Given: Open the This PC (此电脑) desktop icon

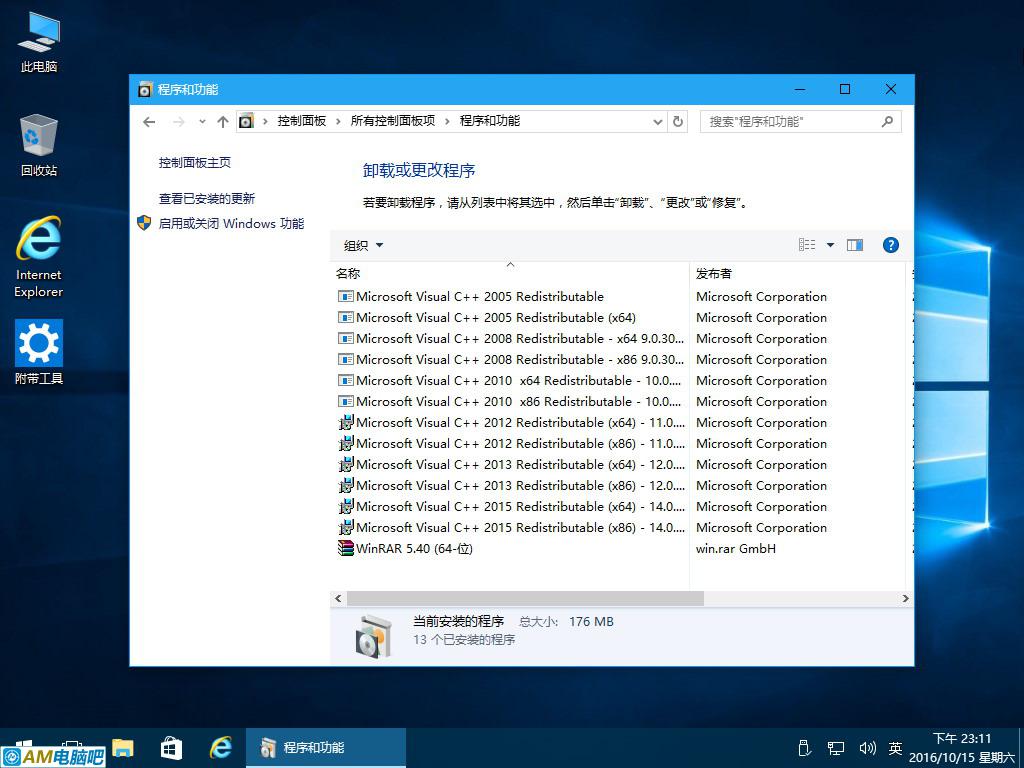Looking at the screenshot, I should pyautogui.click(x=39, y=42).
